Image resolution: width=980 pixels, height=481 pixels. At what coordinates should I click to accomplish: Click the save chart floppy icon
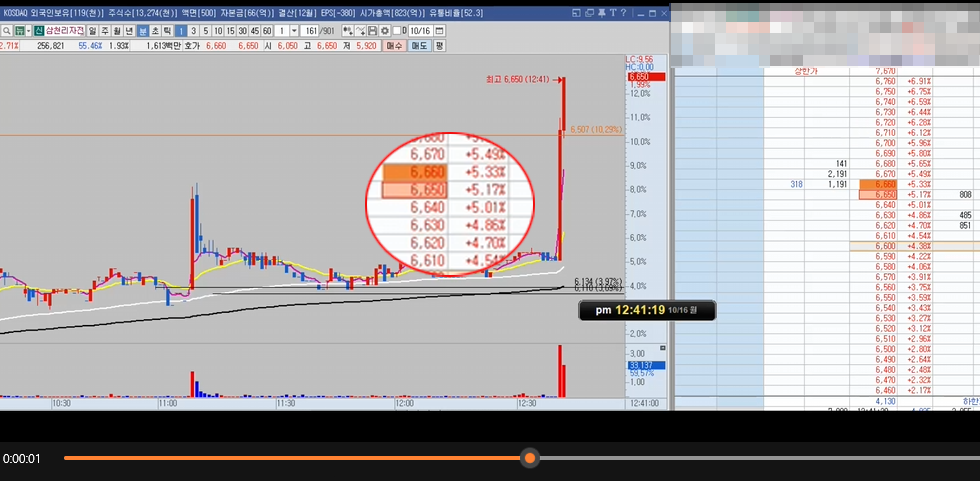tap(372, 31)
